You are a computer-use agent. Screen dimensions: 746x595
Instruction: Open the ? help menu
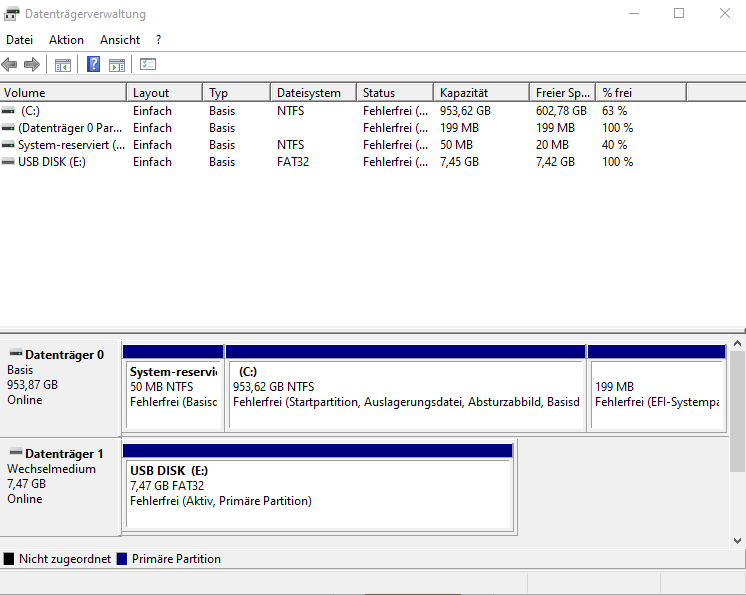158,40
